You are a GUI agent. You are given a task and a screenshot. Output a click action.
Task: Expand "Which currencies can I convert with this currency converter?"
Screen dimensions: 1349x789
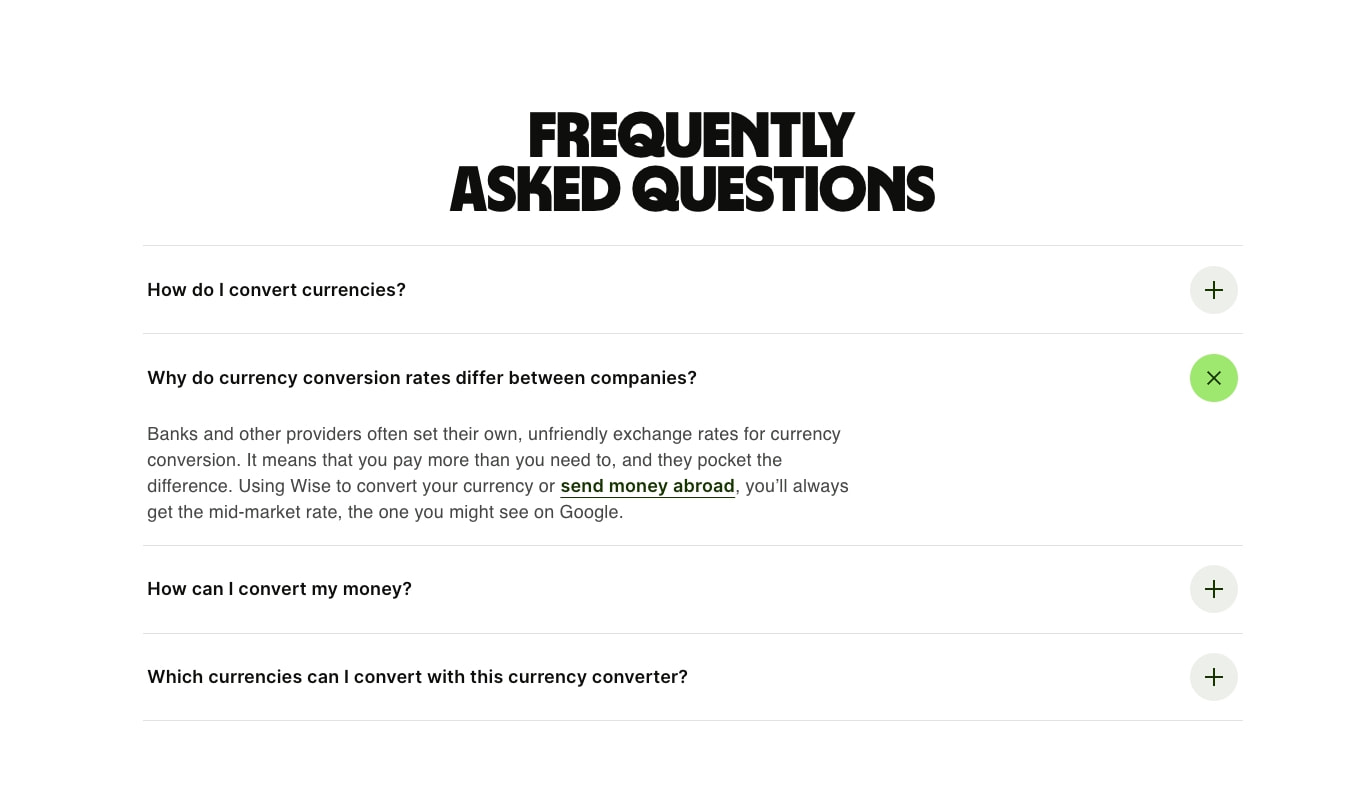(x=692, y=677)
